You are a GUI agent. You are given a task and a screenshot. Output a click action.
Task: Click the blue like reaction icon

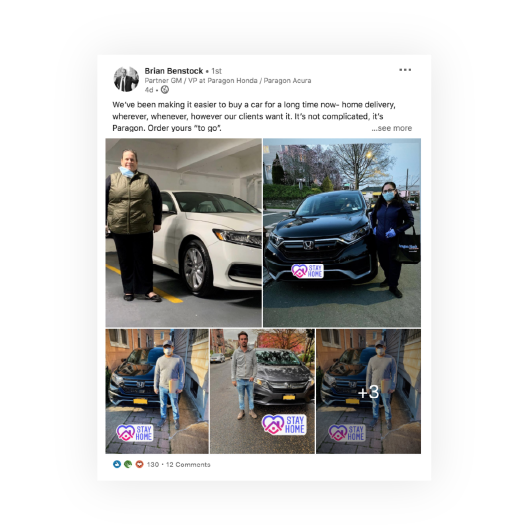pyautogui.click(x=117, y=464)
